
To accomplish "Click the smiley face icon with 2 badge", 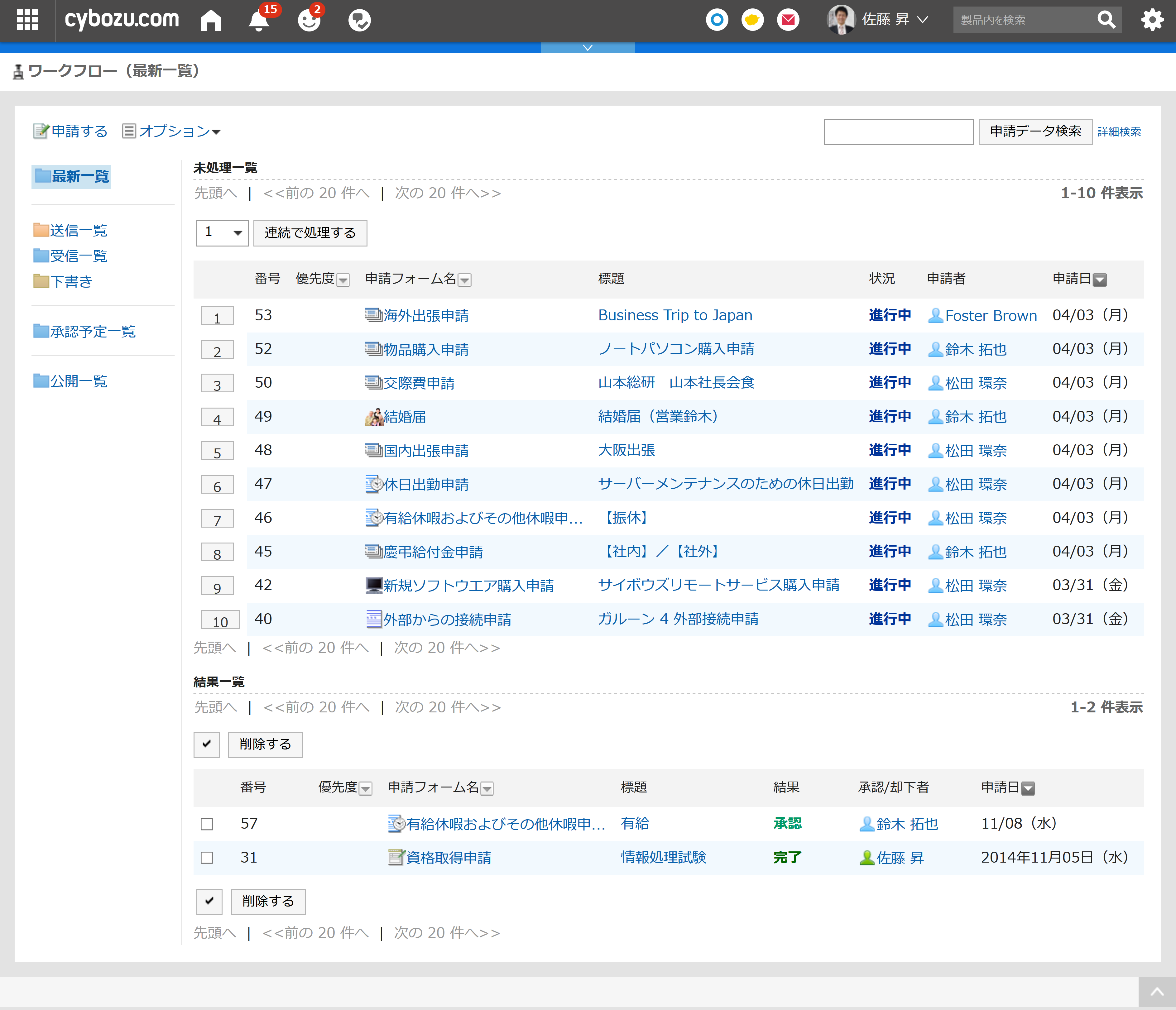I will coord(309,21).
